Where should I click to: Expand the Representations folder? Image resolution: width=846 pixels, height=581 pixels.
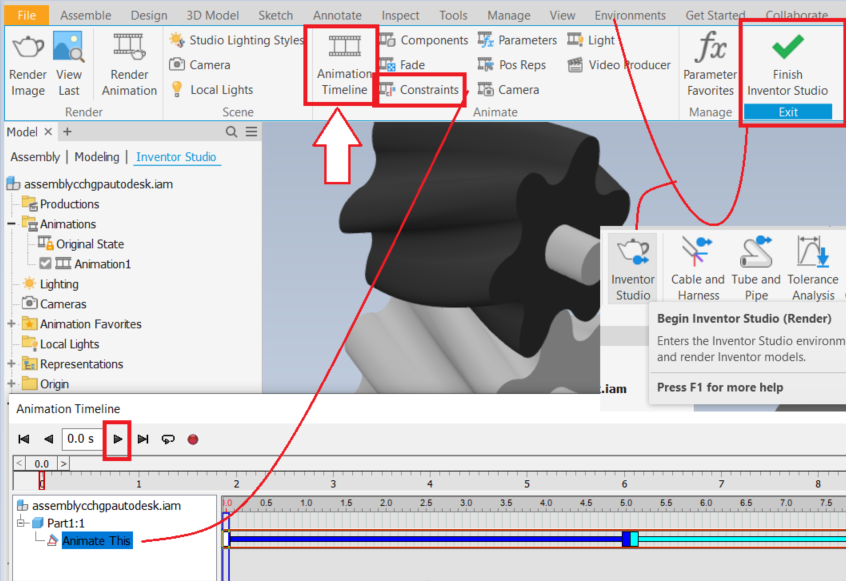pos(11,364)
